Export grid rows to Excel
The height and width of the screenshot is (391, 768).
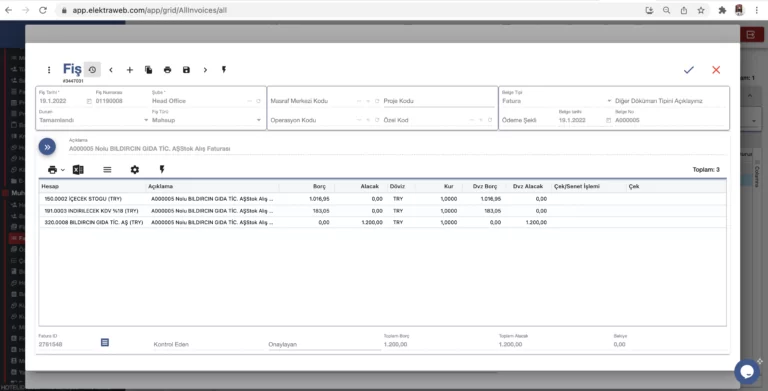click(78, 170)
